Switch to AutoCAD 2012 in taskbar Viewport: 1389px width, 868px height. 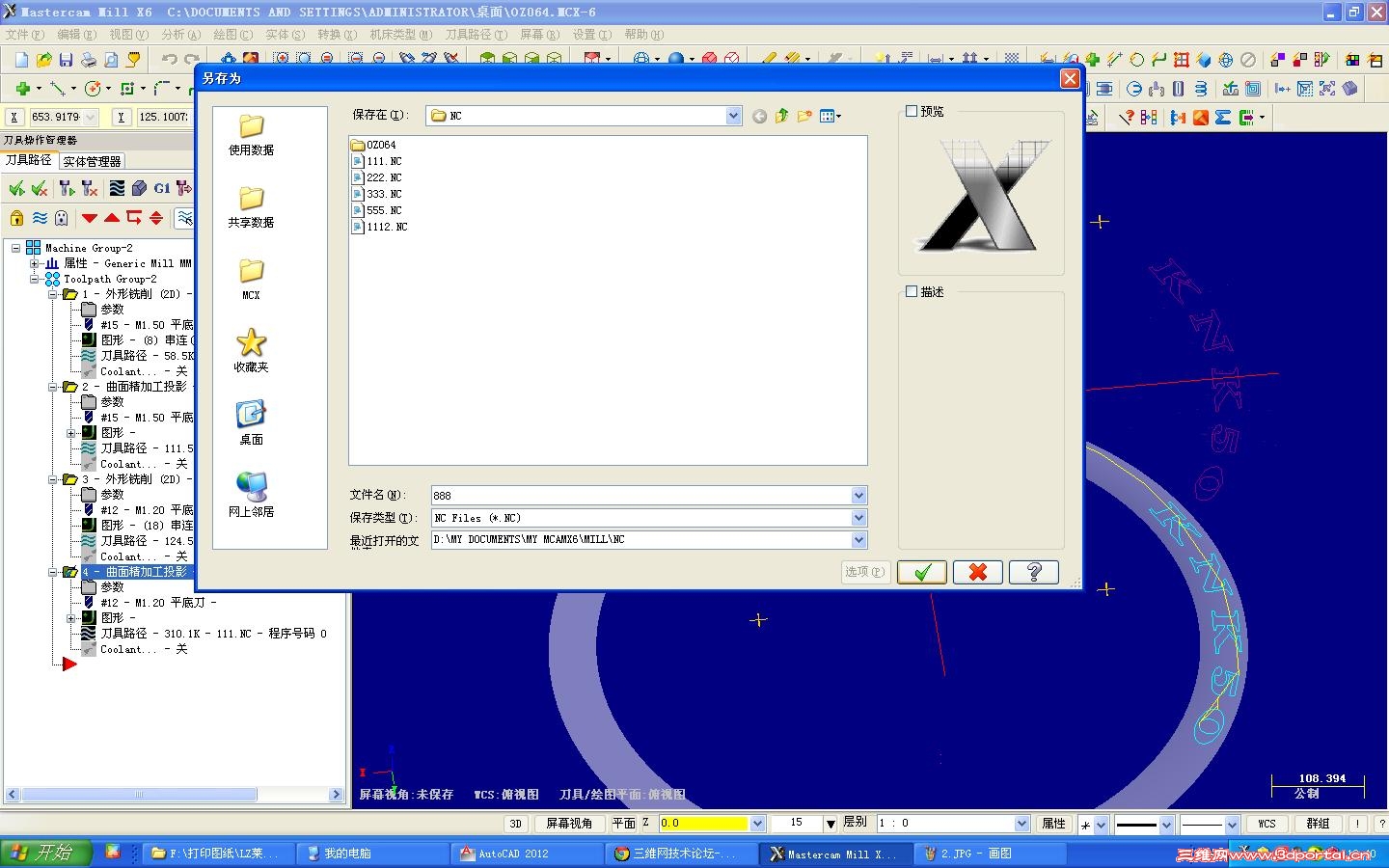coord(527,854)
